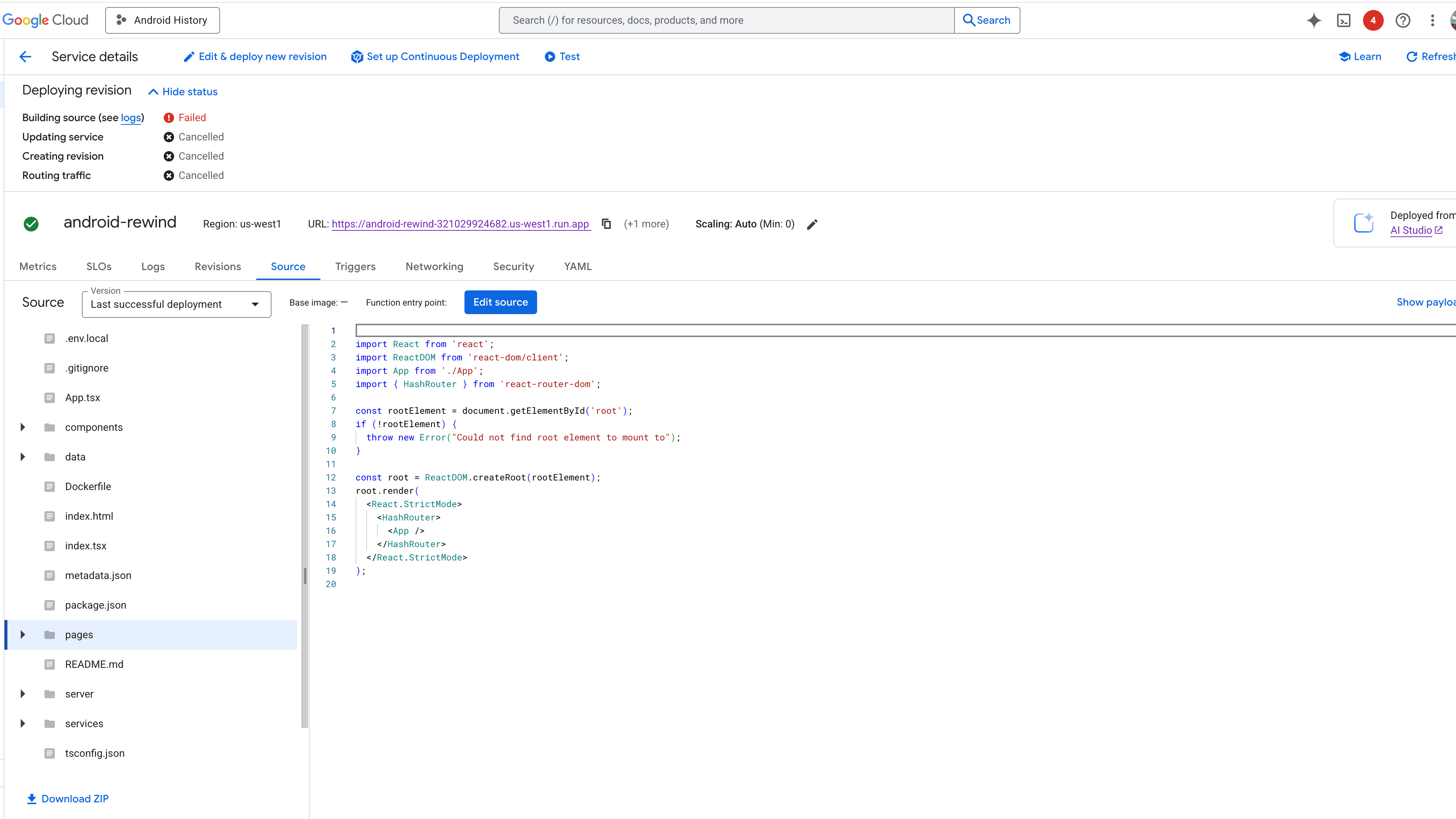Click Updating service Cancelled icon
Image resolution: width=1456 pixels, height=819 pixels.
[169, 137]
